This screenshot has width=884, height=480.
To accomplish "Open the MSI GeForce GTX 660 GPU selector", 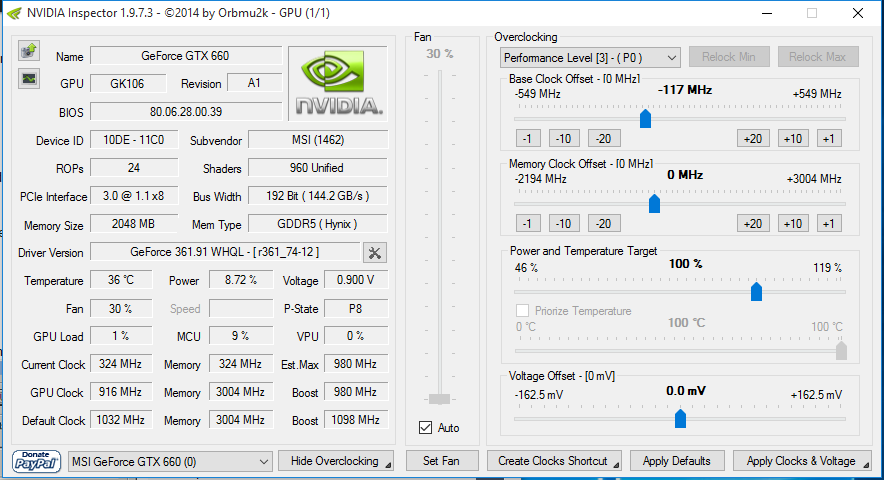I will click(x=170, y=461).
